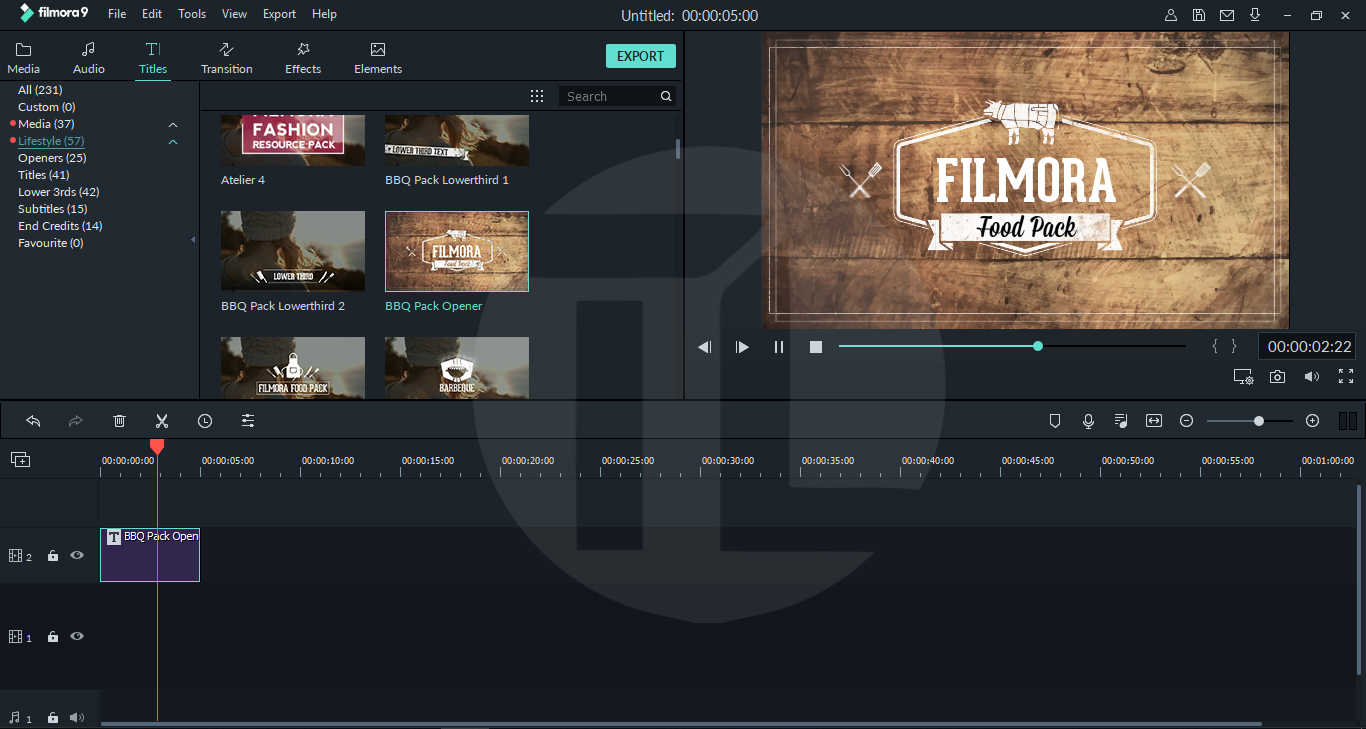This screenshot has height=729, width=1366.
Task: Collapse the category sidebar with the arrow
Action: pos(193,240)
